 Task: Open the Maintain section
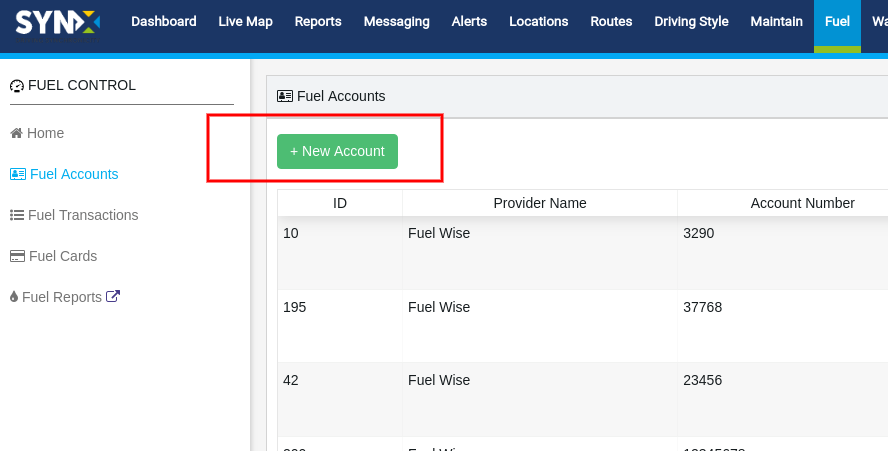click(x=776, y=22)
